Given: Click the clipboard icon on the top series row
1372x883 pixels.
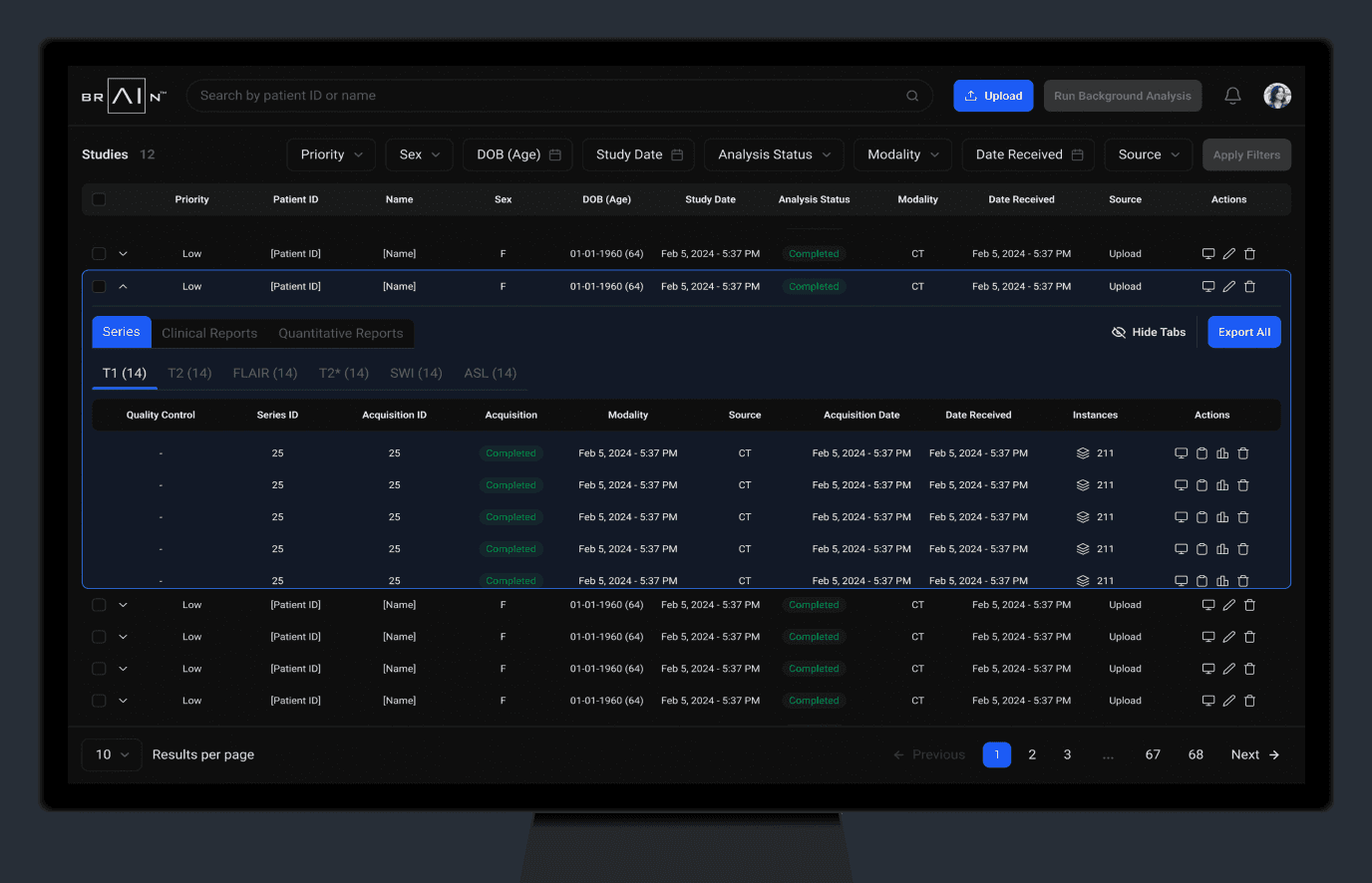Looking at the screenshot, I should pos(1201,452).
